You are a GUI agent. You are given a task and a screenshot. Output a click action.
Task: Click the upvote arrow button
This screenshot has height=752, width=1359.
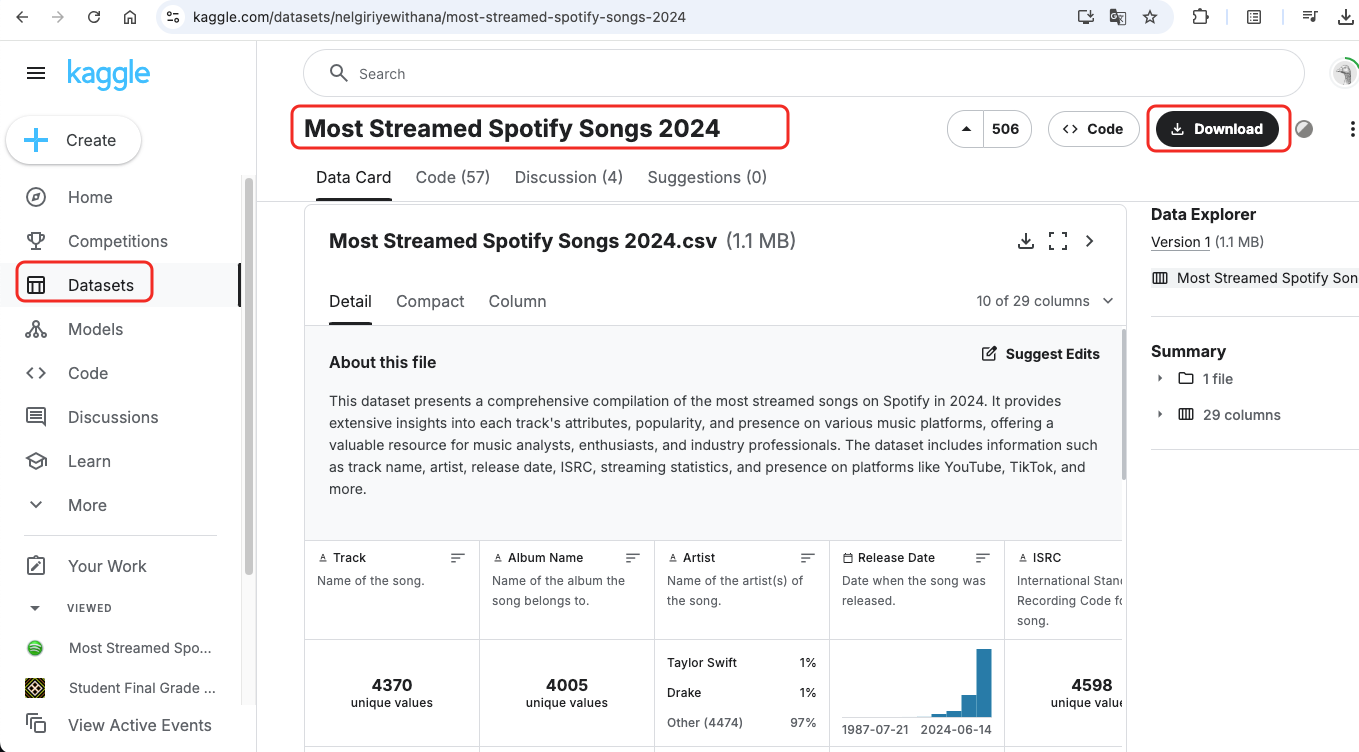[966, 129]
